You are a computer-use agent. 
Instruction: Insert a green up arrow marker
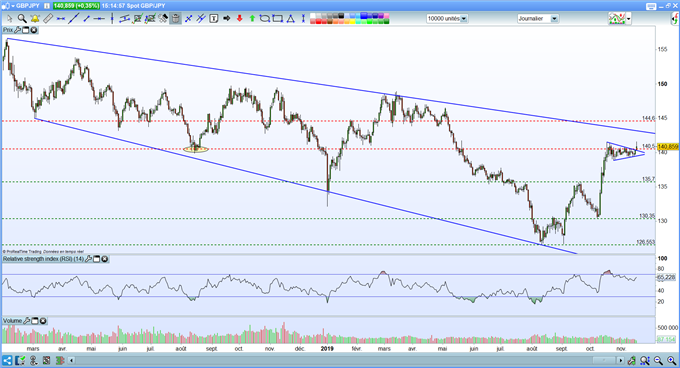pyautogui.click(x=252, y=19)
